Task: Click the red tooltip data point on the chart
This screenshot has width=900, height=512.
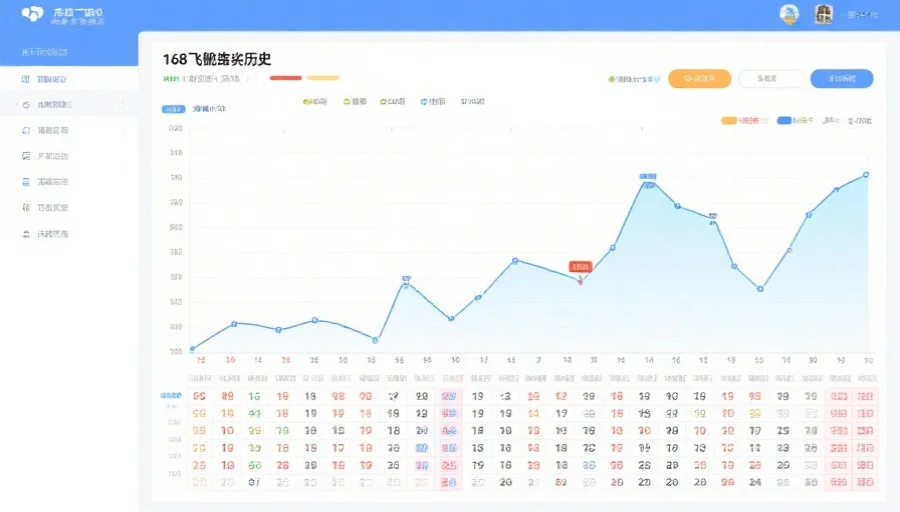Action: point(580,281)
